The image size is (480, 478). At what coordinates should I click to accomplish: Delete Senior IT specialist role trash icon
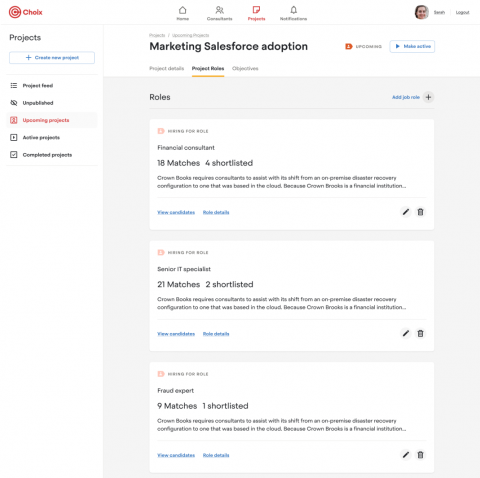click(420, 333)
